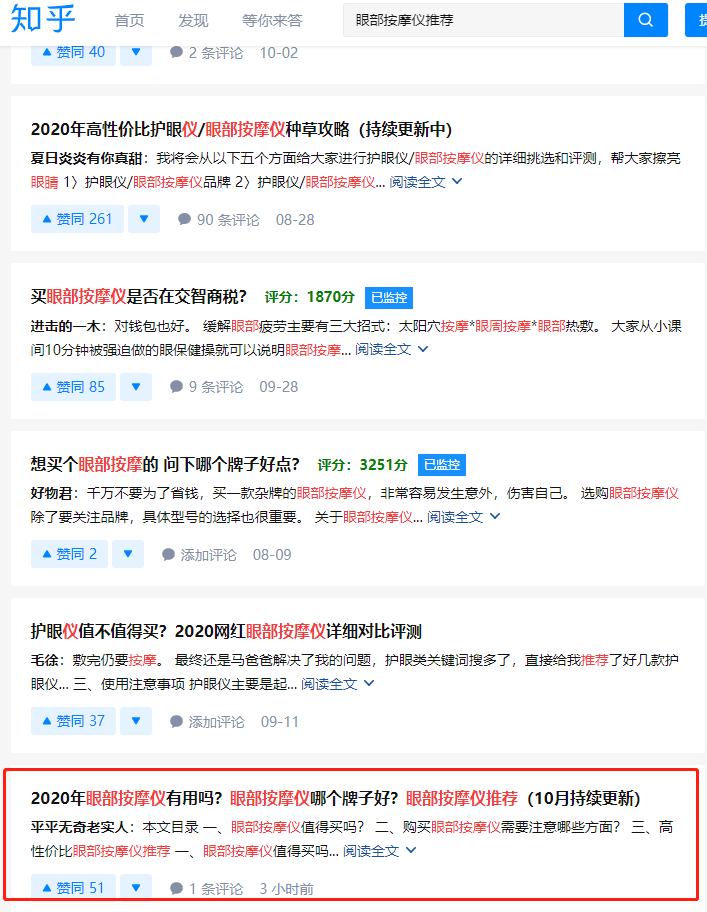Upvote 赞同 51
This screenshot has height=912, width=707.
73,888
